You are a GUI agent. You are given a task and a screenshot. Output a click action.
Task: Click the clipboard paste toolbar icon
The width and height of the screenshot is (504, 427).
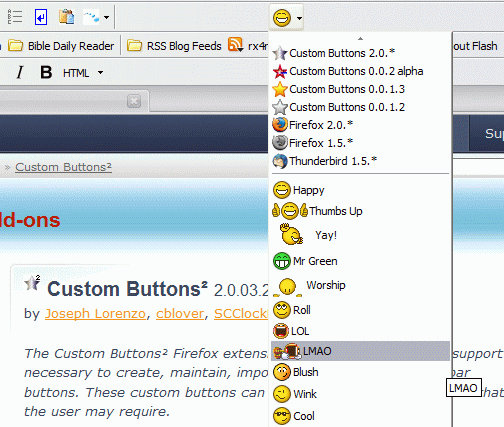click(66, 17)
